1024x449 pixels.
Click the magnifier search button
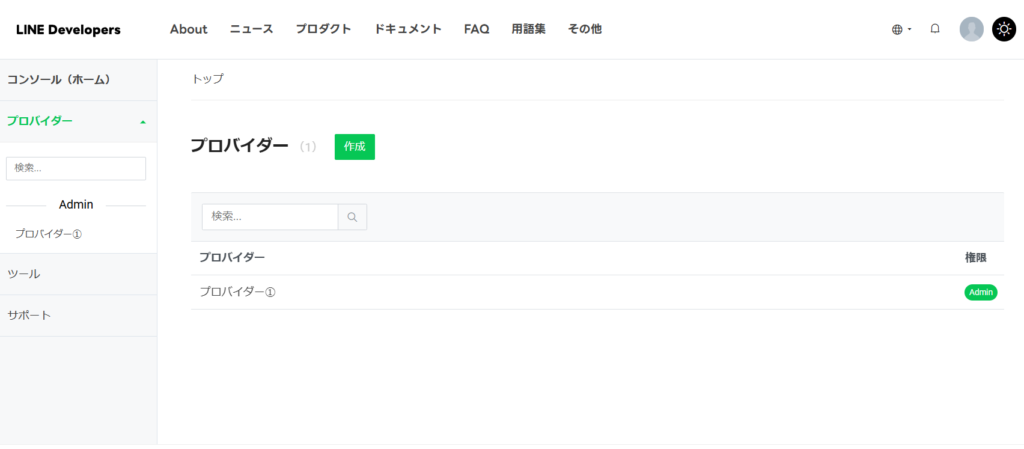pos(352,217)
